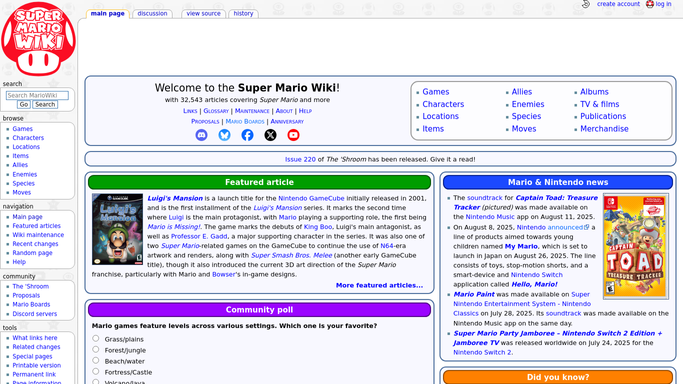Click the log in mushroom icon
This screenshot has width=683, height=384.
coord(650,4)
